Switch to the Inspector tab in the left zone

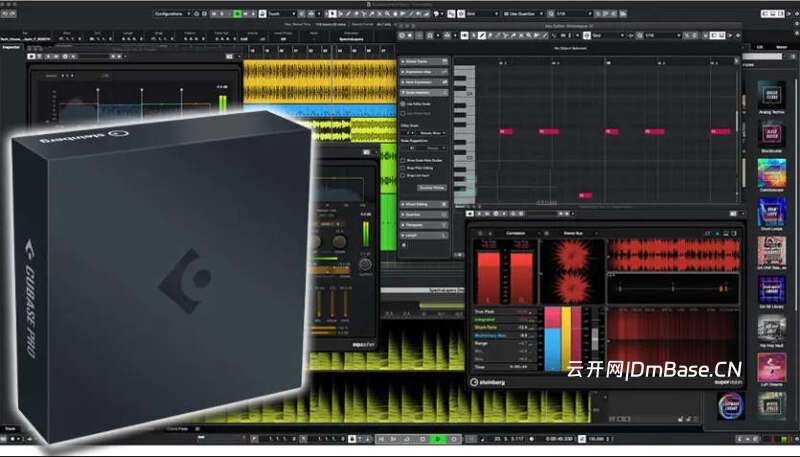click(x=11, y=47)
